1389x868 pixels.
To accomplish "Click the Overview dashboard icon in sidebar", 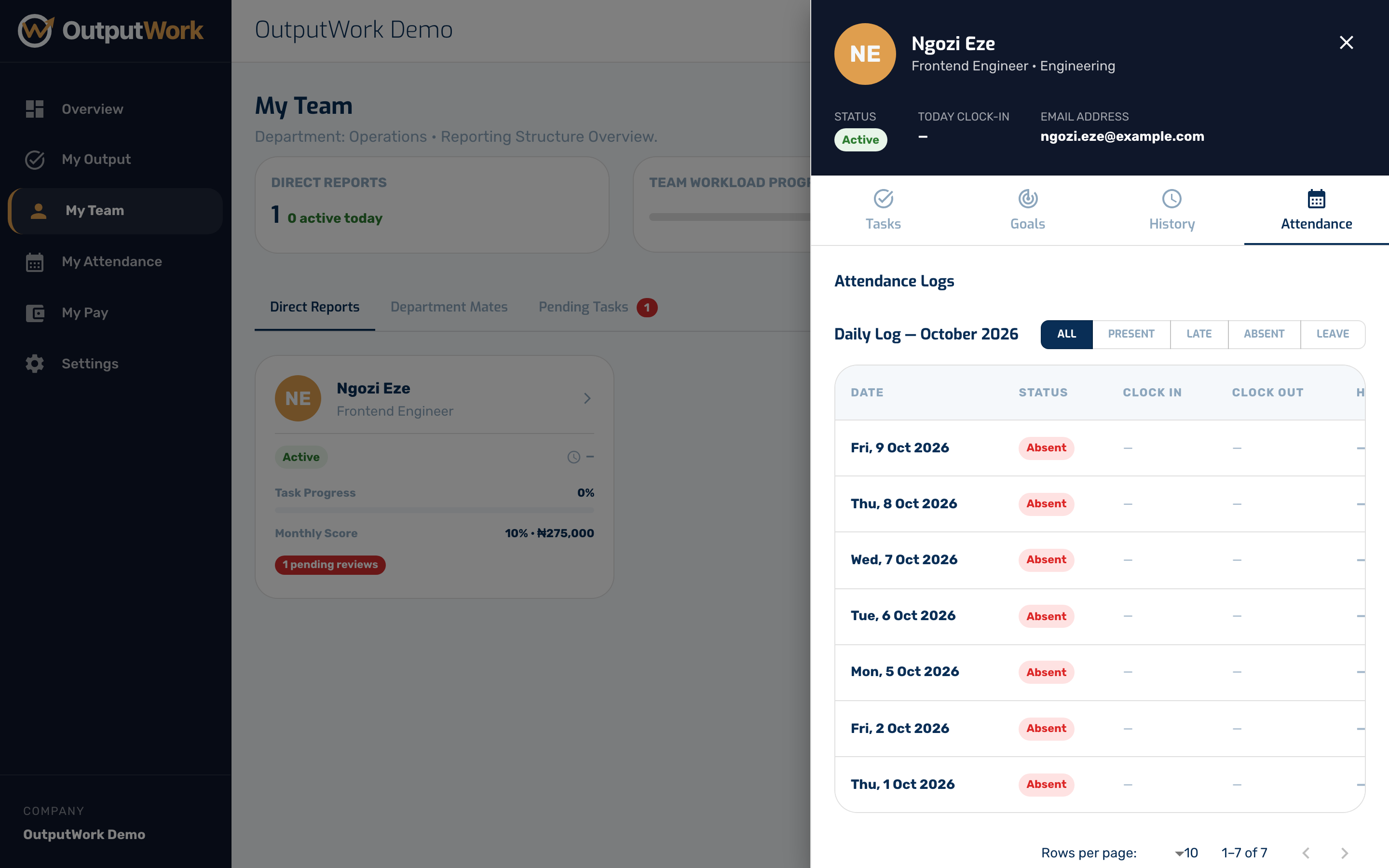I will (x=34, y=109).
